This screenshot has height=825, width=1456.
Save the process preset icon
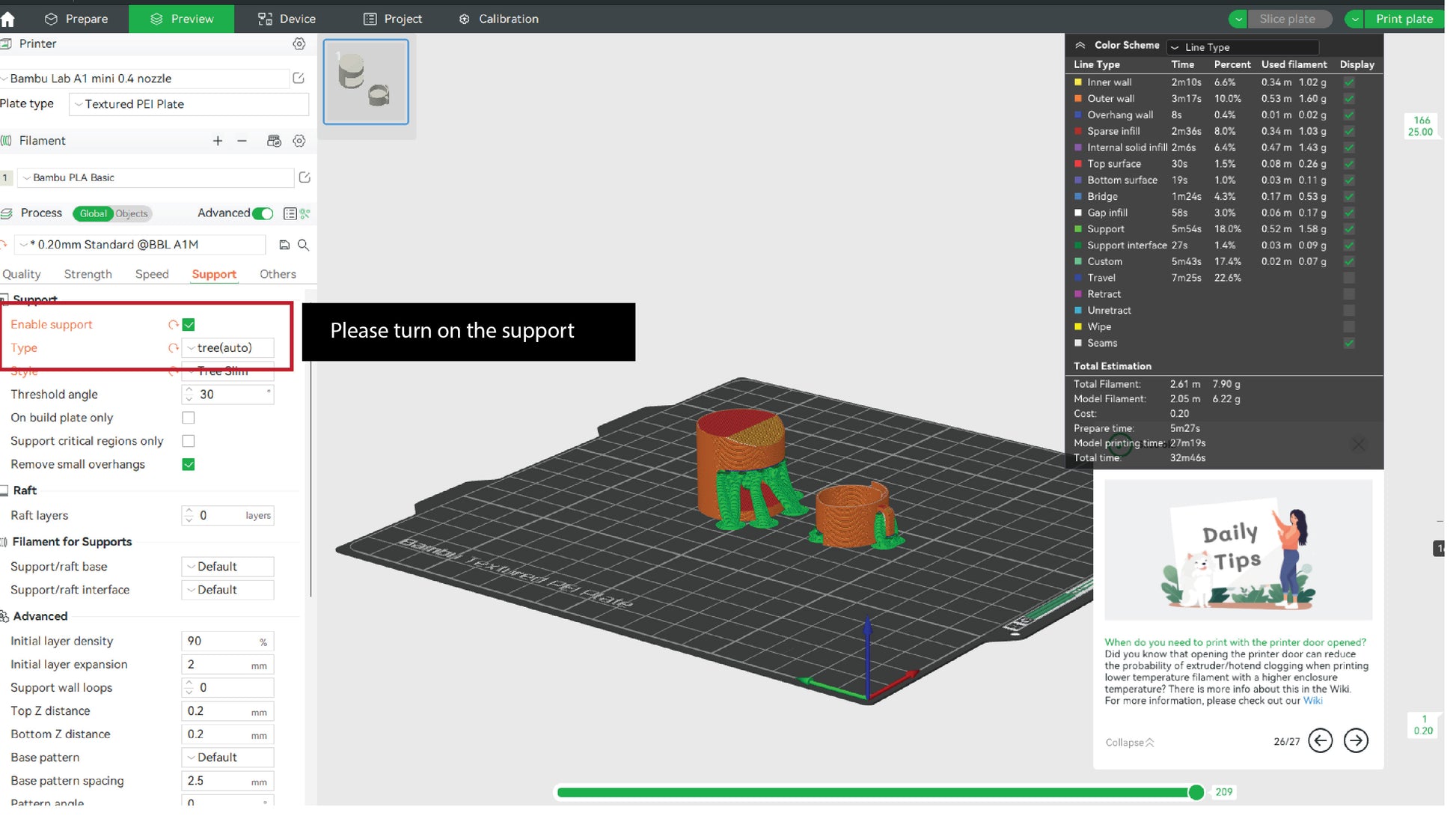(284, 245)
